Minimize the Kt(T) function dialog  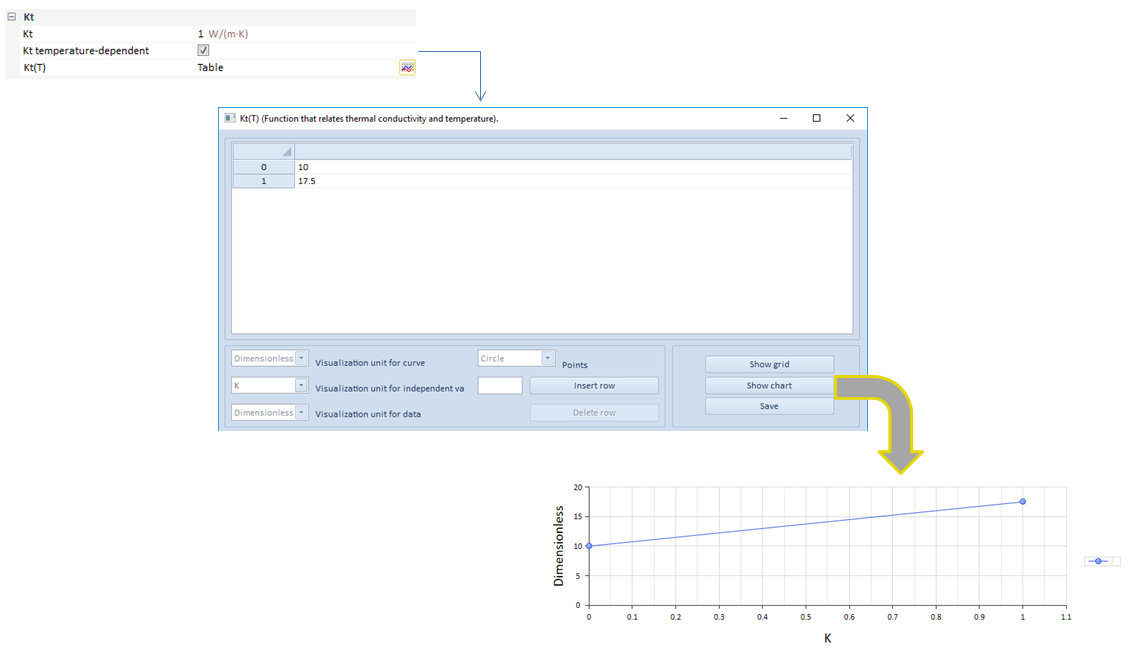(782, 118)
